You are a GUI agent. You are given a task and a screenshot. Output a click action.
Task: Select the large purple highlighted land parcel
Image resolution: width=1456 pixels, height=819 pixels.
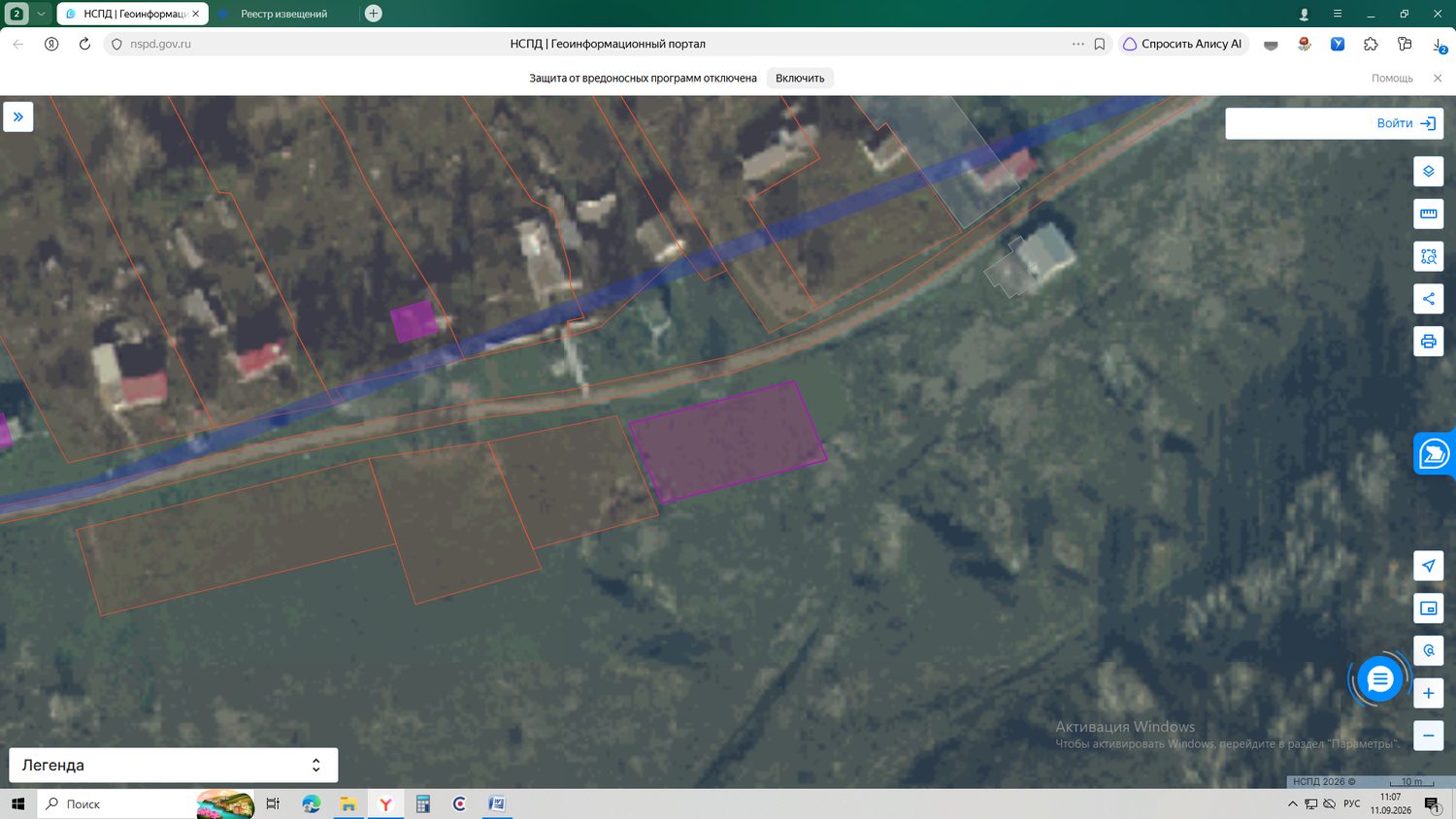(727, 442)
